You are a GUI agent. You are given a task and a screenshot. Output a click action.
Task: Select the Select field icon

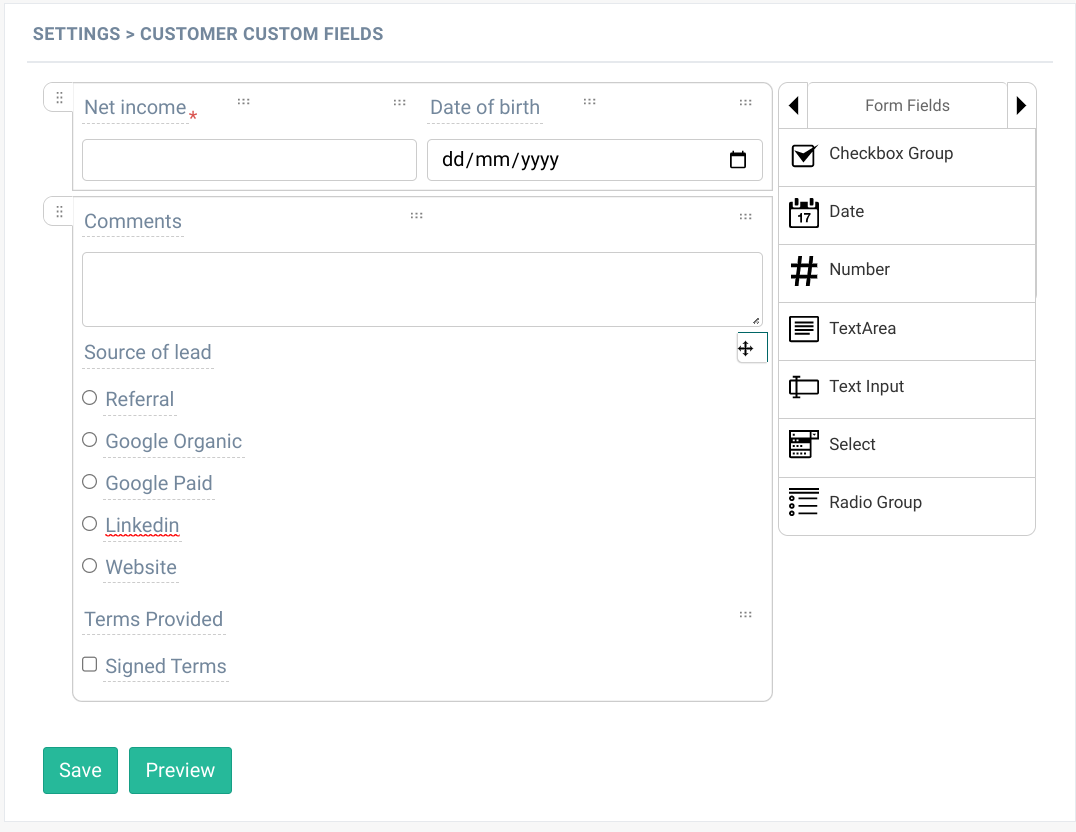tap(804, 444)
